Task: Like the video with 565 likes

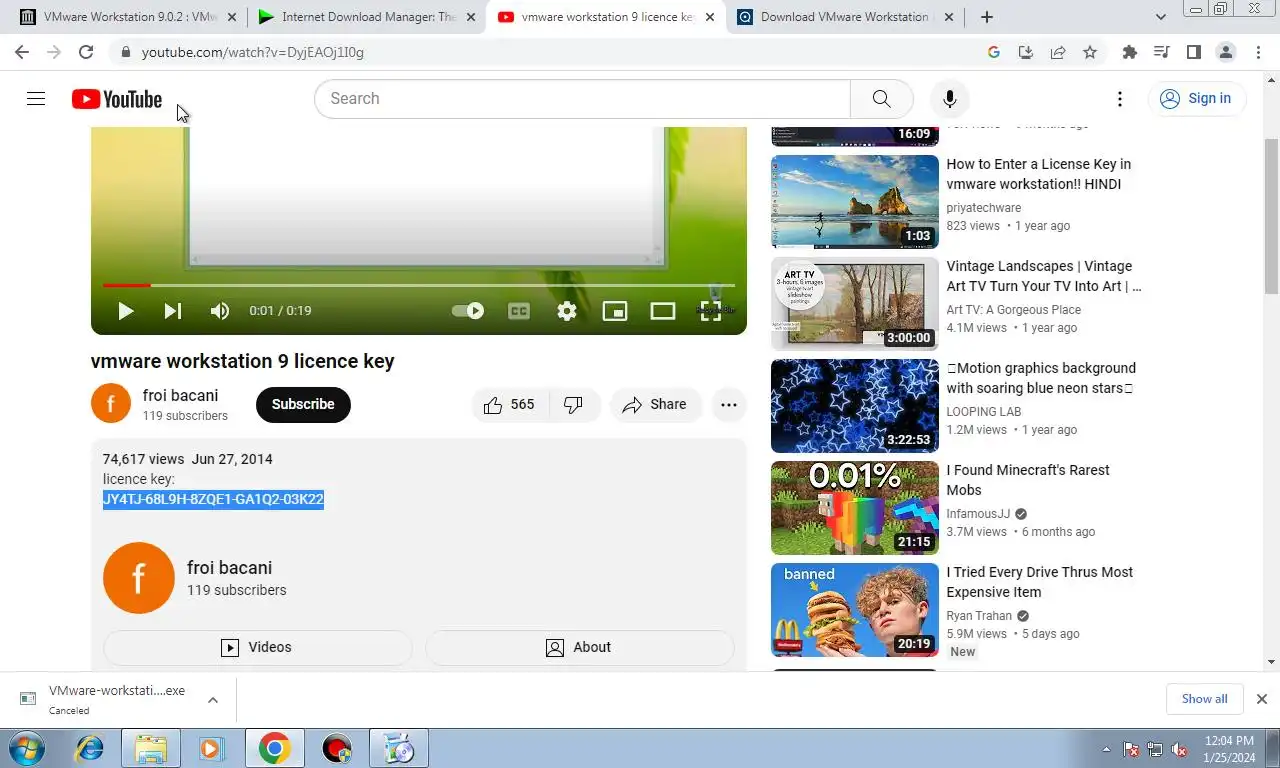Action: tap(510, 405)
